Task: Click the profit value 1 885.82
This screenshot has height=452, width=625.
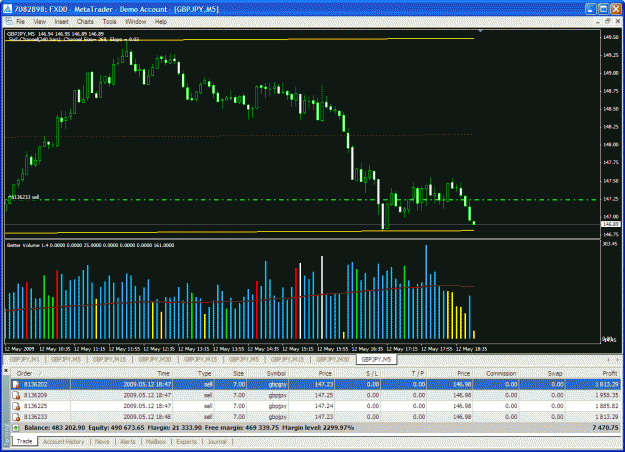Action: [x=606, y=406]
